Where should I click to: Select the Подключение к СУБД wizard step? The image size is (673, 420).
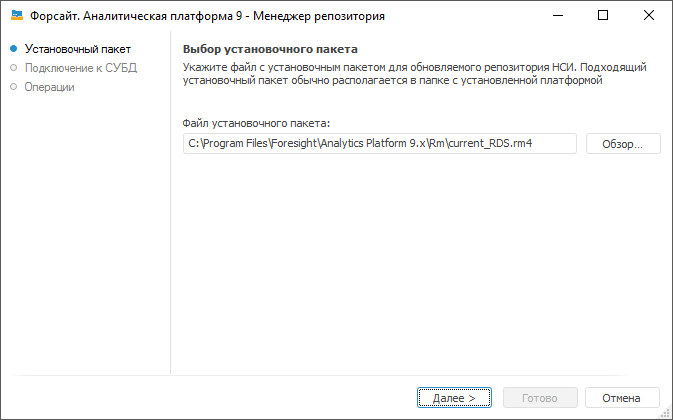(81, 67)
